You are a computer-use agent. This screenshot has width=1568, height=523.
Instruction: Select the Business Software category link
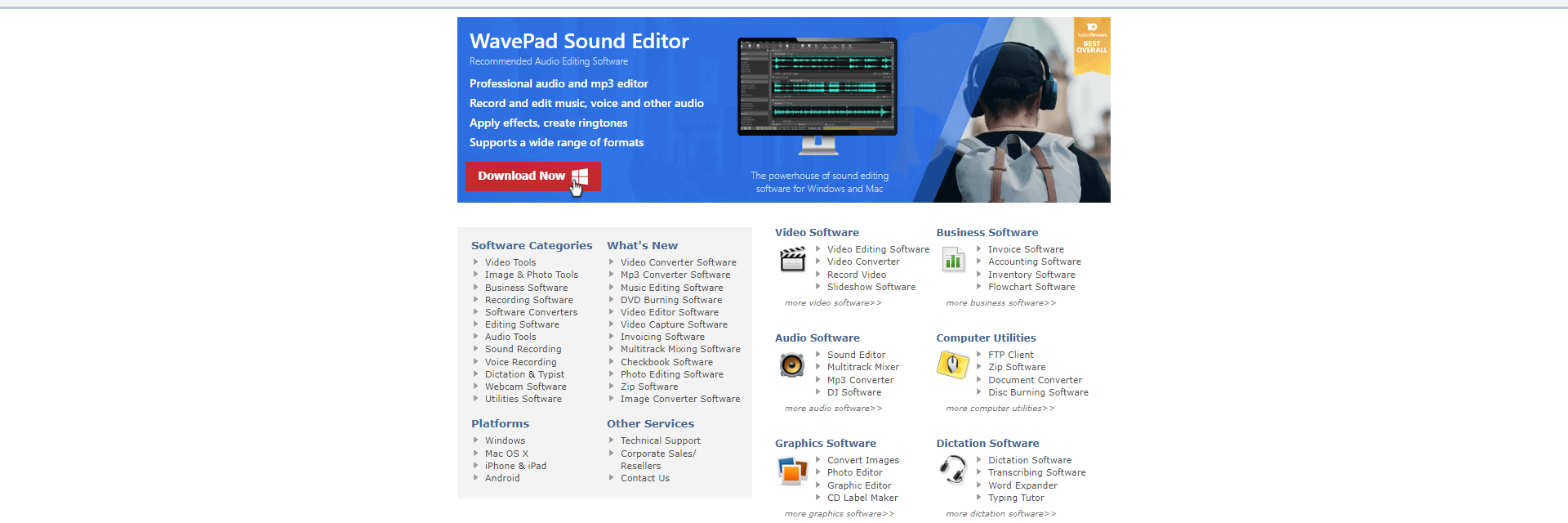click(x=526, y=288)
